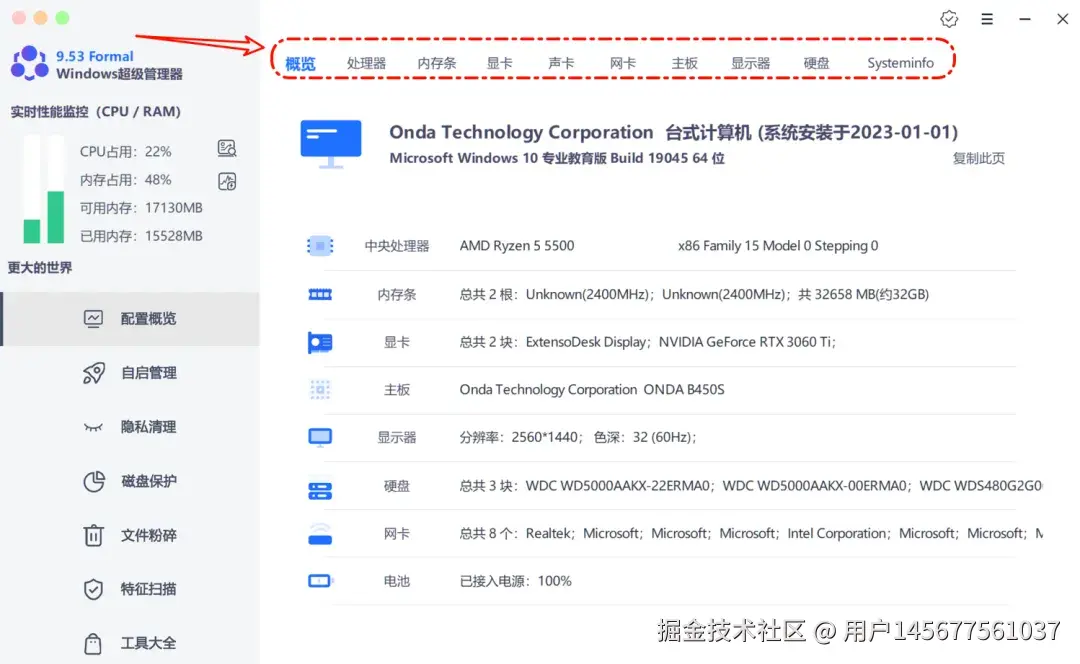Viewport: 1080px width, 664px height.
Task: Click the CPU usage bar gauge
Action: point(32,189)
